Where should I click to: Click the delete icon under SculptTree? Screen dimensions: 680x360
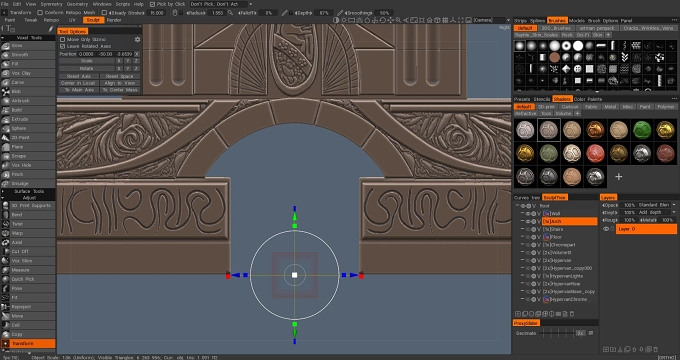572,314
